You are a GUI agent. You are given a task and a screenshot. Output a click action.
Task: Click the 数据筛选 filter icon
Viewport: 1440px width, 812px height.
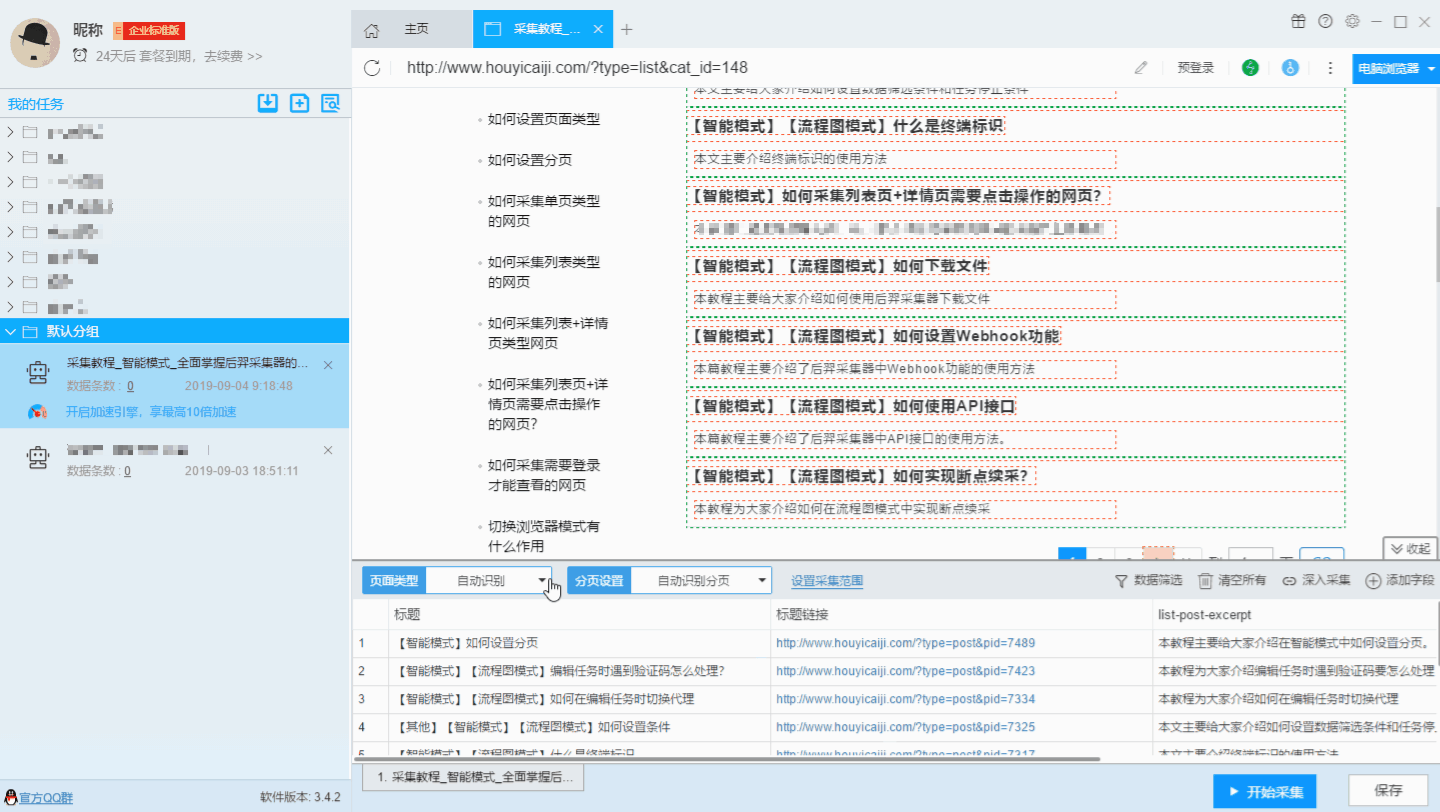tap(1121, 580)
